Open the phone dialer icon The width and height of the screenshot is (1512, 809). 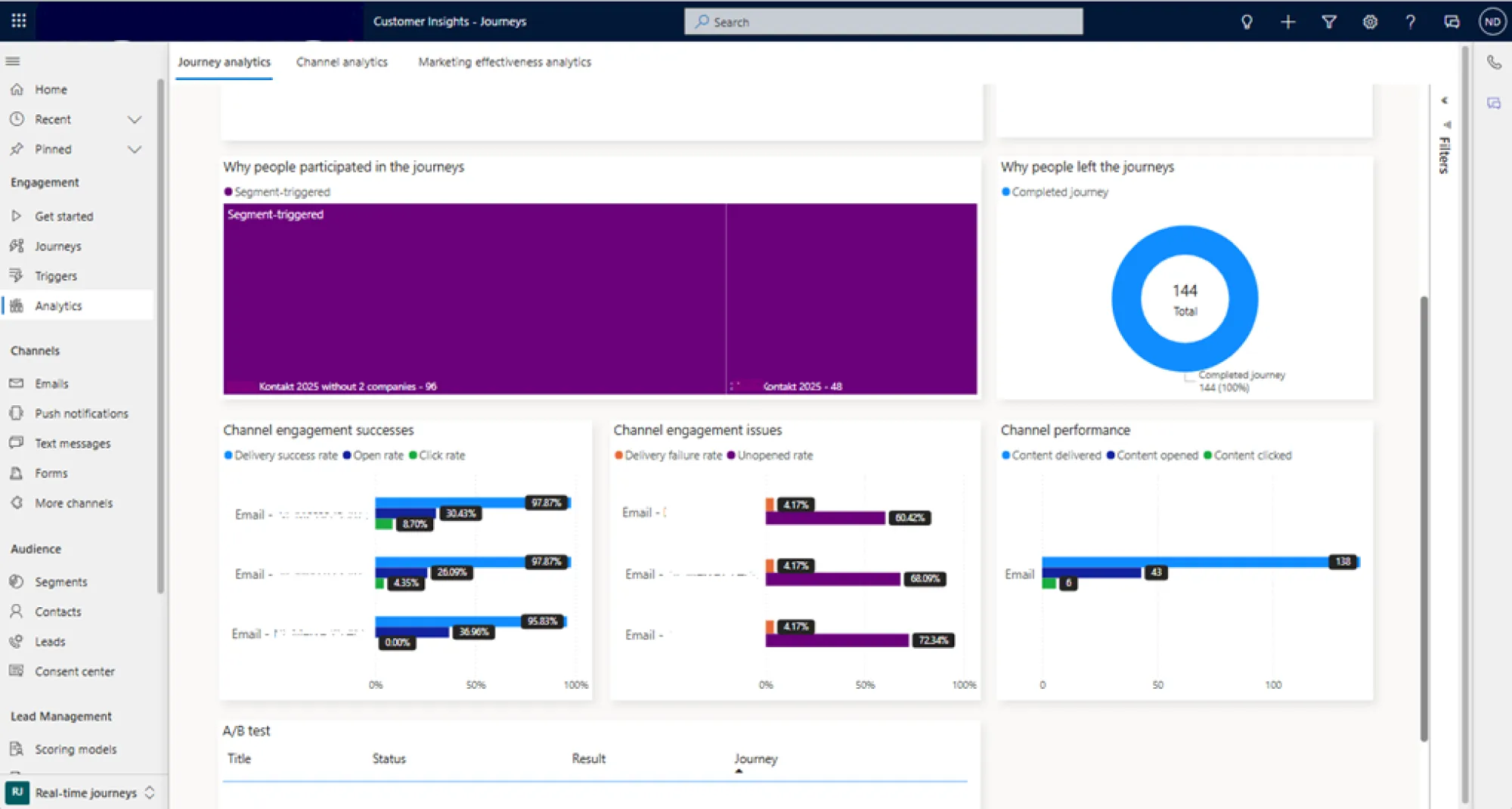coord(1494,63)
